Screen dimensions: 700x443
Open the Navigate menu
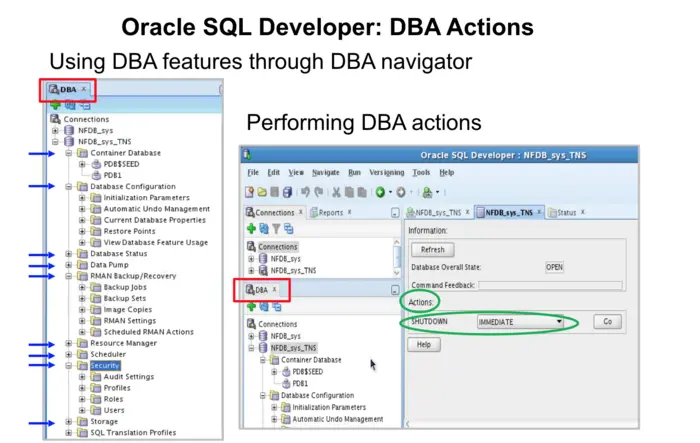(x=325, y=172)
